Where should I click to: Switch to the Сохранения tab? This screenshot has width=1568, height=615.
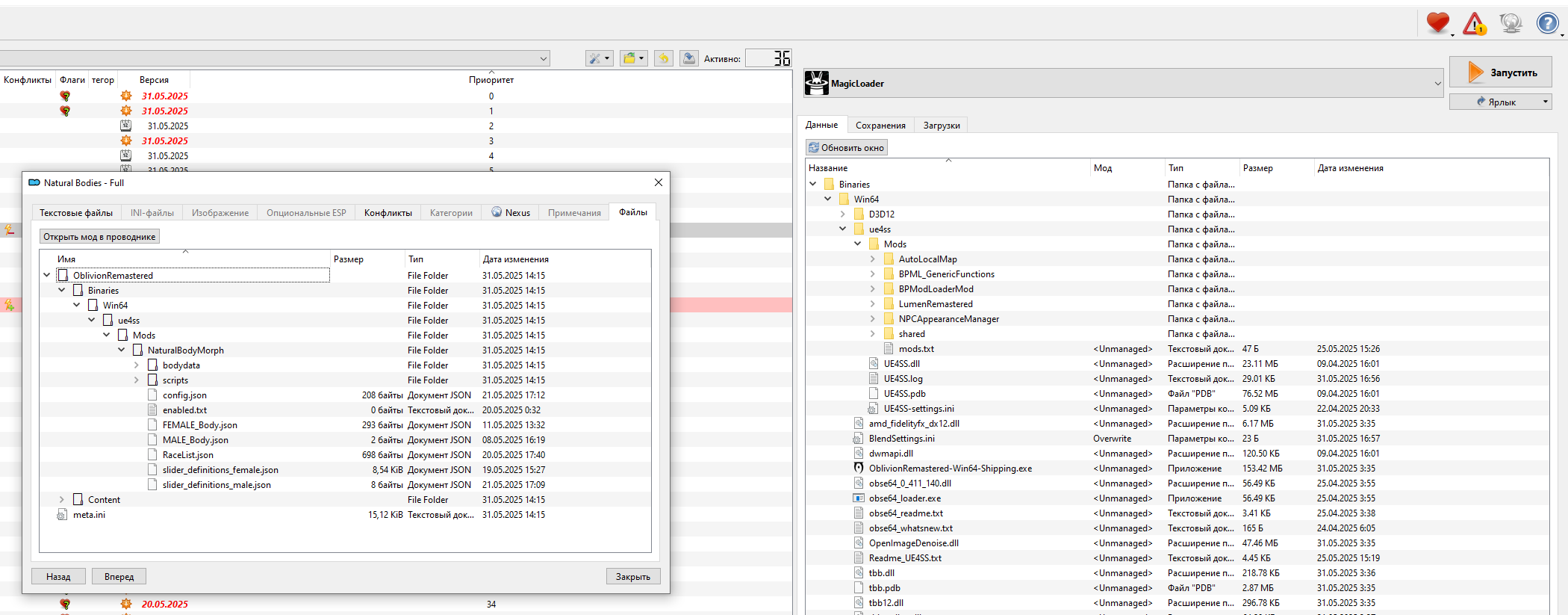coord(880,126)
